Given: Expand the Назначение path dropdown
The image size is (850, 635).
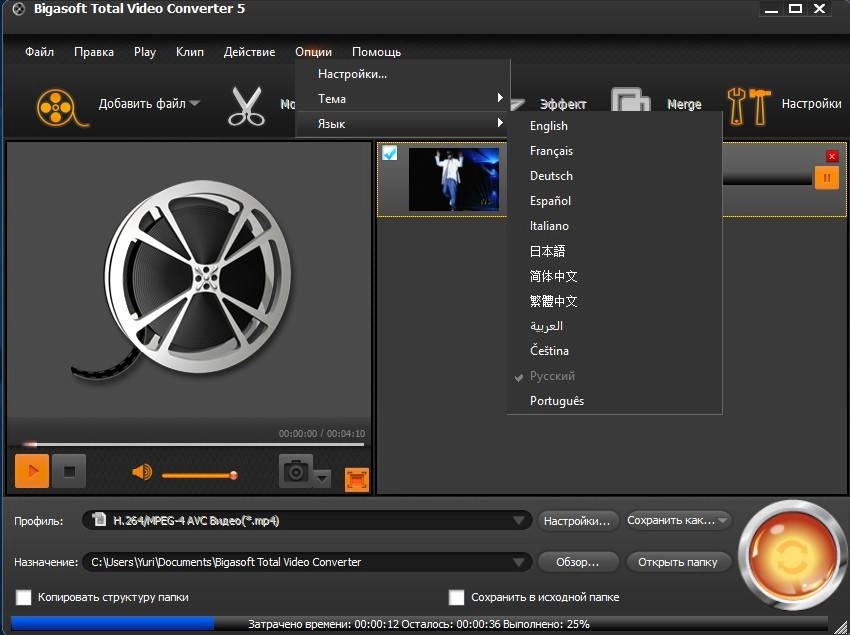Looking at the screenshot, I should pos(519,562).
